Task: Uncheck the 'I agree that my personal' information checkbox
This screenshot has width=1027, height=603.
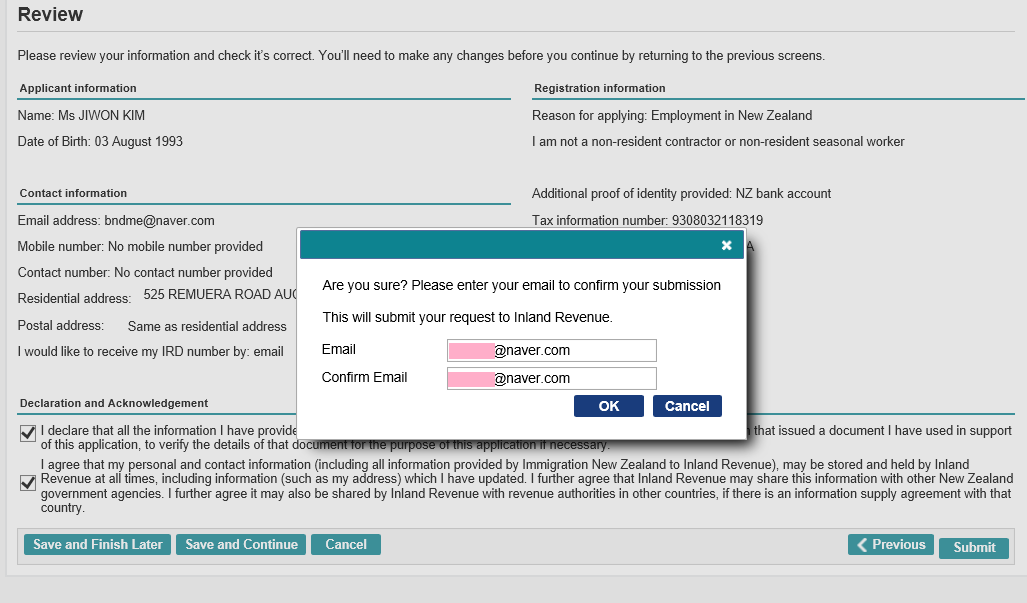Action: coord(28,483)
